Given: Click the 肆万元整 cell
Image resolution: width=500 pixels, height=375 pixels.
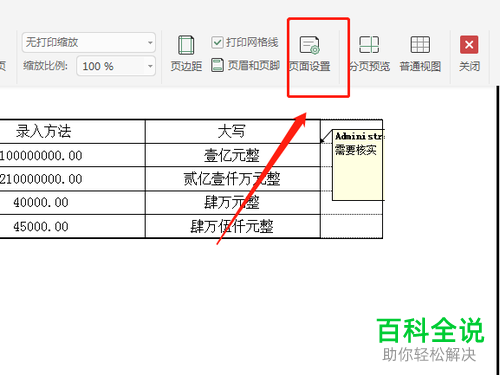Looking at the screenshot, I should click(233, 203).
